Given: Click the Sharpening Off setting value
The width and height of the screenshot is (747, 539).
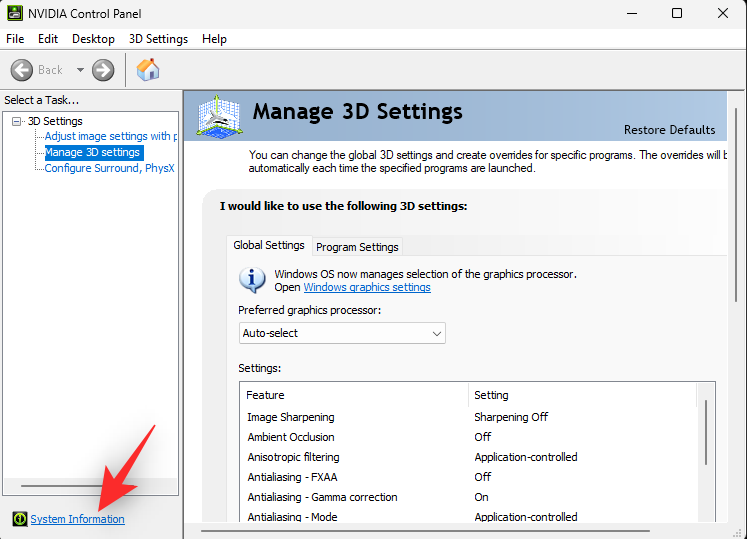Looking at the screenshot, I should click(x=511, y=417).
